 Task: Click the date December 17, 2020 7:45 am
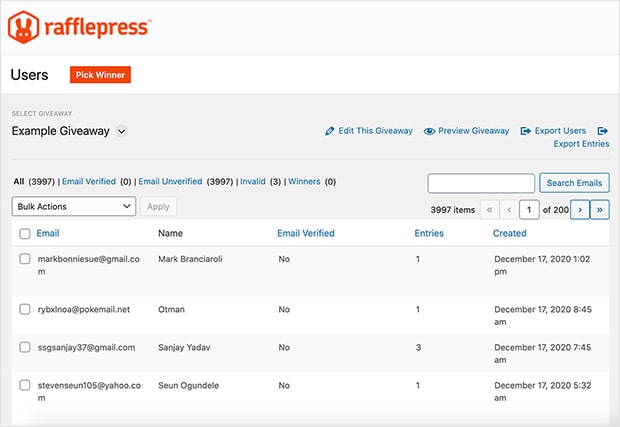tap(542, 353)
